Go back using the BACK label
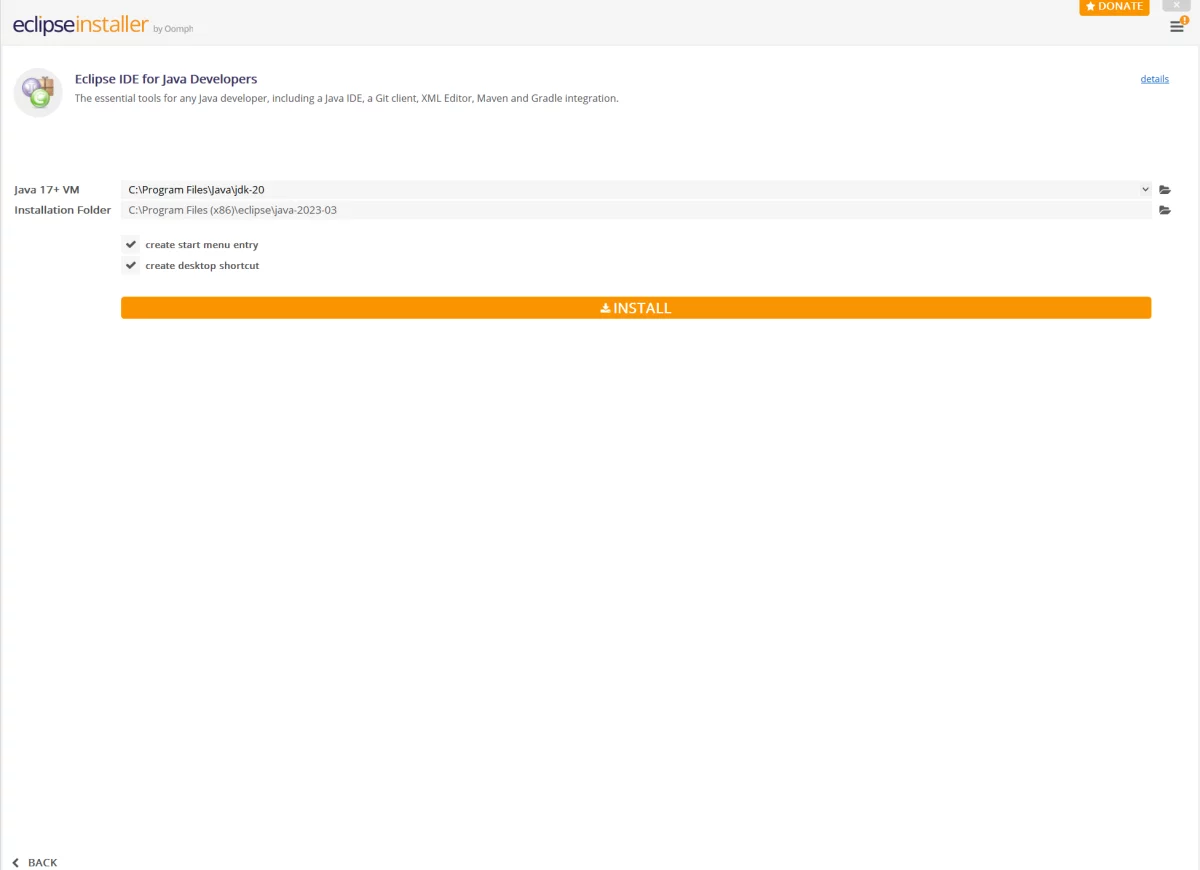Image resolution: width=1200 pixels, height=870 pixels. (43, 862)
